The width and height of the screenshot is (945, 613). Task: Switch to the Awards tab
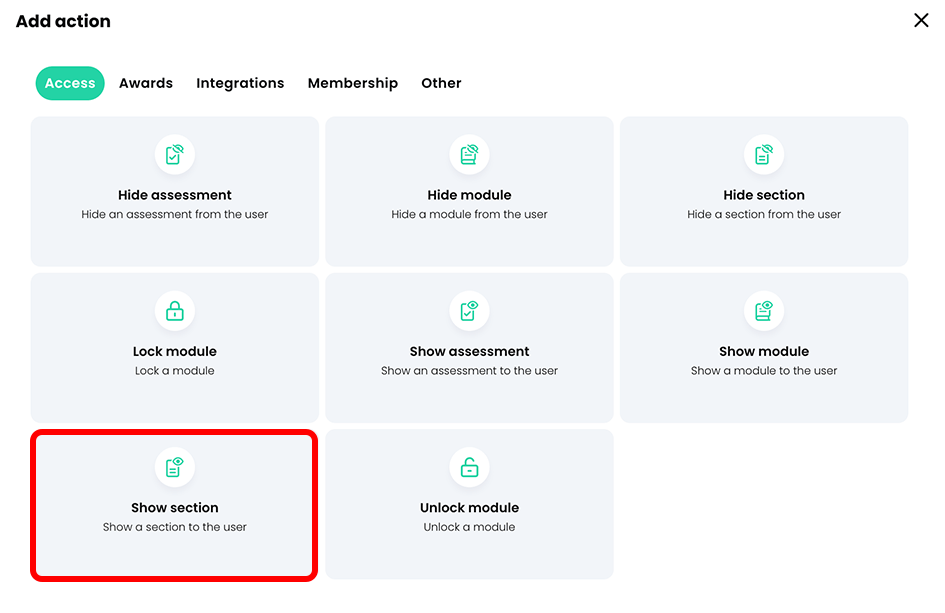[x=145, y=83]
